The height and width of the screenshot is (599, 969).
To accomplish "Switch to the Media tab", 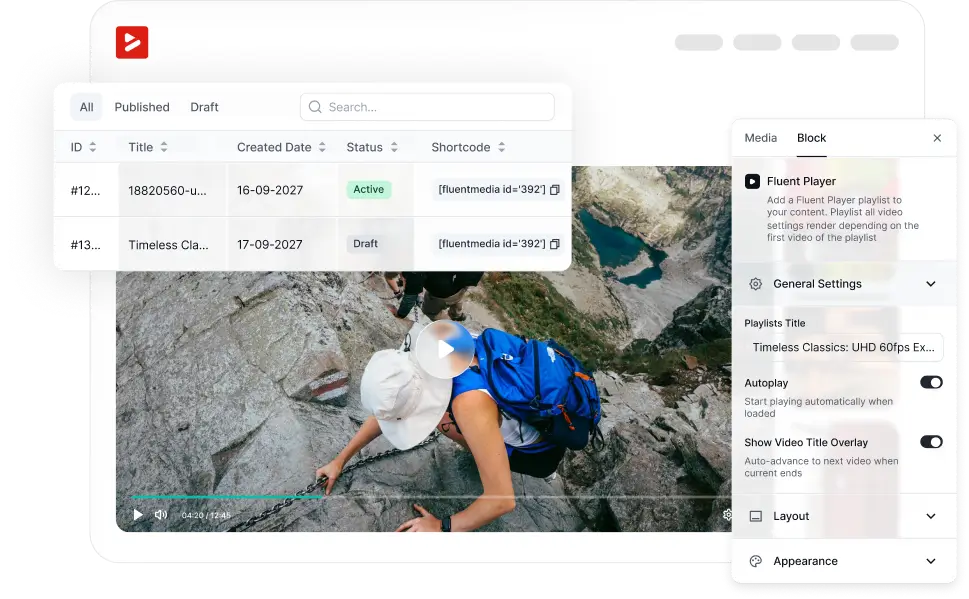I will (x=760, y=138).
